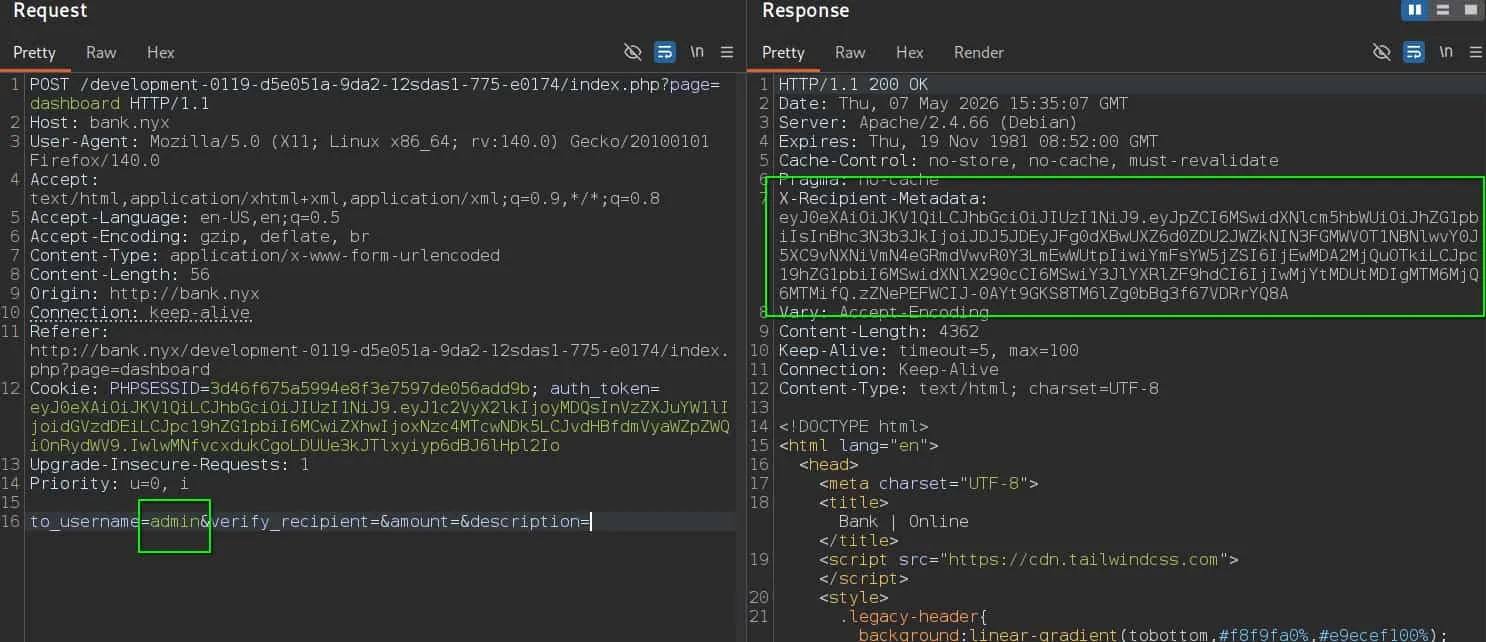Place cursor after 'description=' in body
The height and width of the screenshot is (642, 1486).
click(591, 522)
